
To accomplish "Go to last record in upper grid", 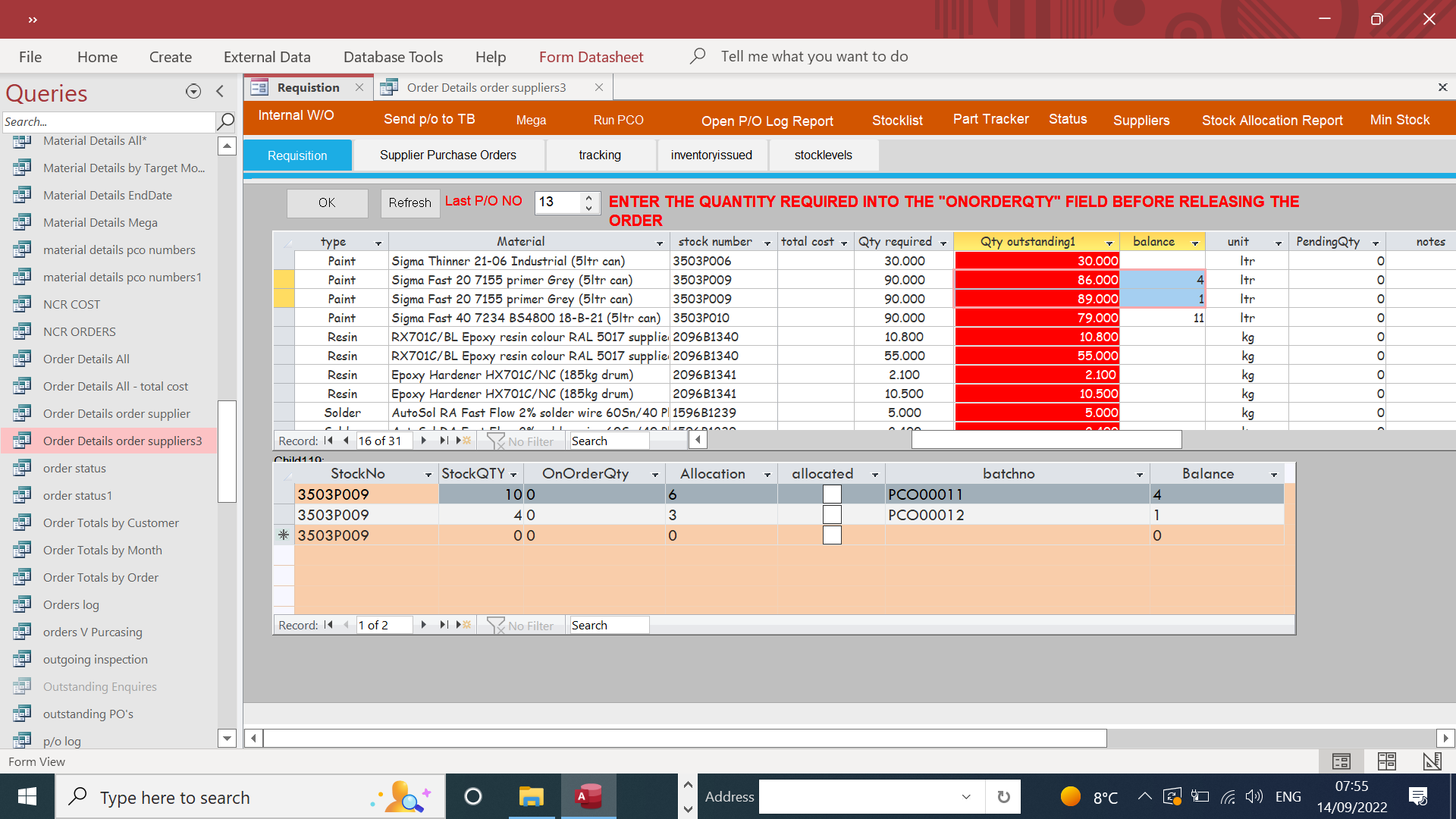I will [444, 441].
